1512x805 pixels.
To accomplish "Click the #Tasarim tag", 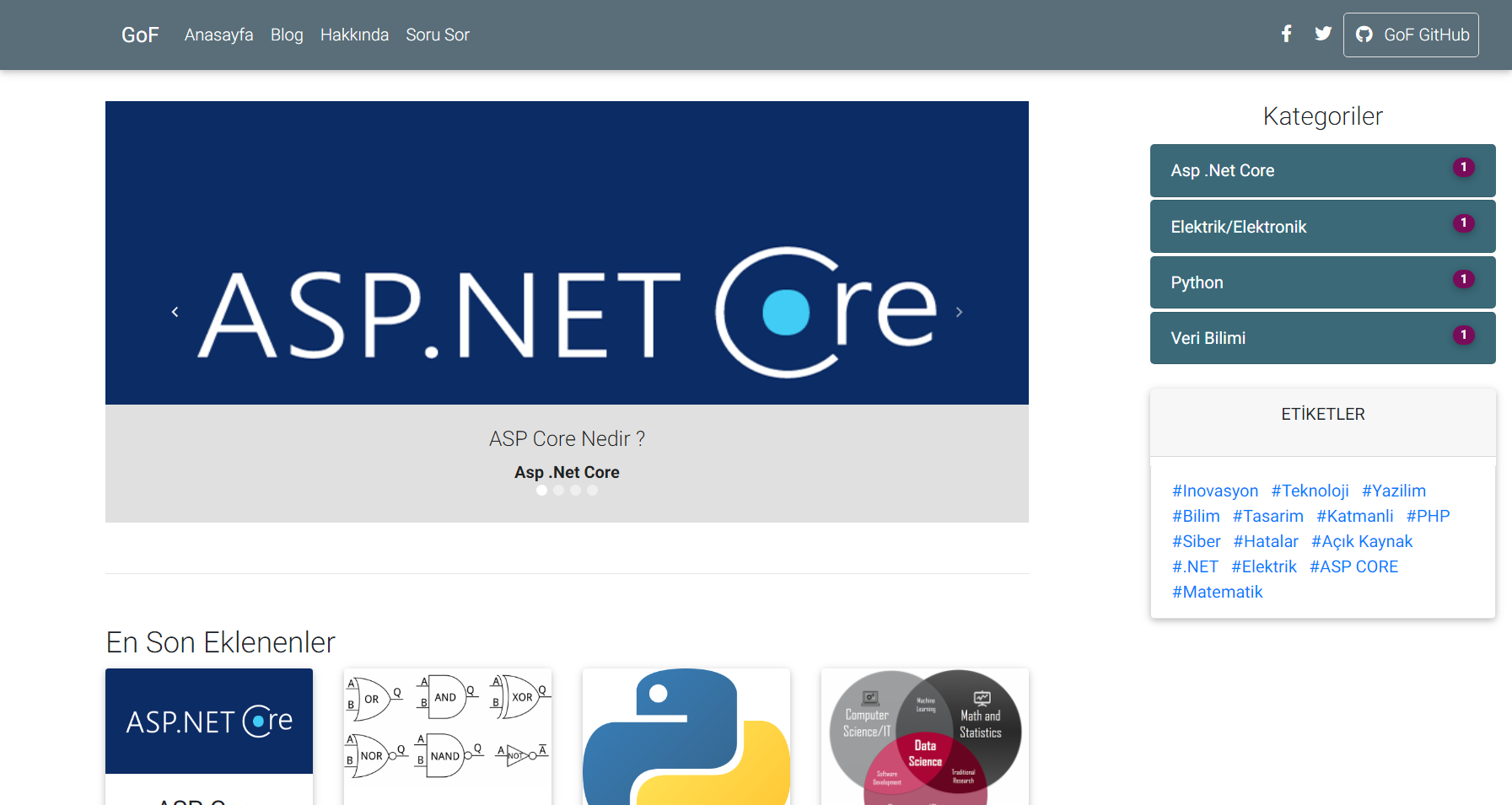I will tap(1268, 516).
